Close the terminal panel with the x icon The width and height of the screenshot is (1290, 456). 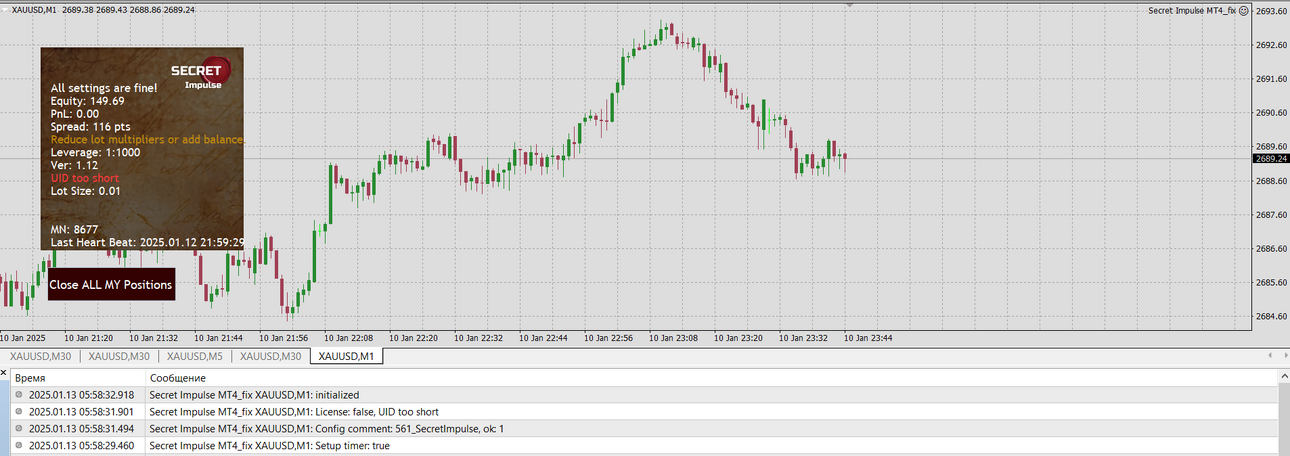[x=5, y=372]
